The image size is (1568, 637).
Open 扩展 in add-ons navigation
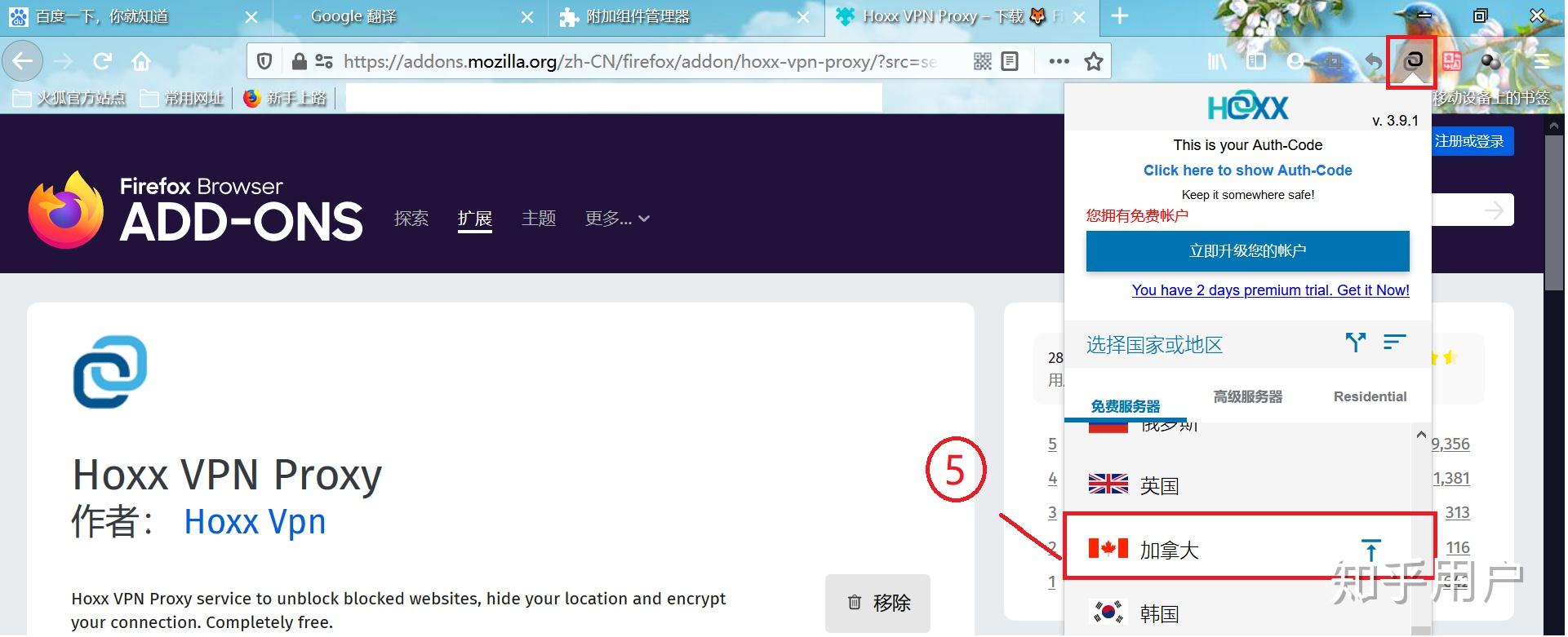[475, 219]
